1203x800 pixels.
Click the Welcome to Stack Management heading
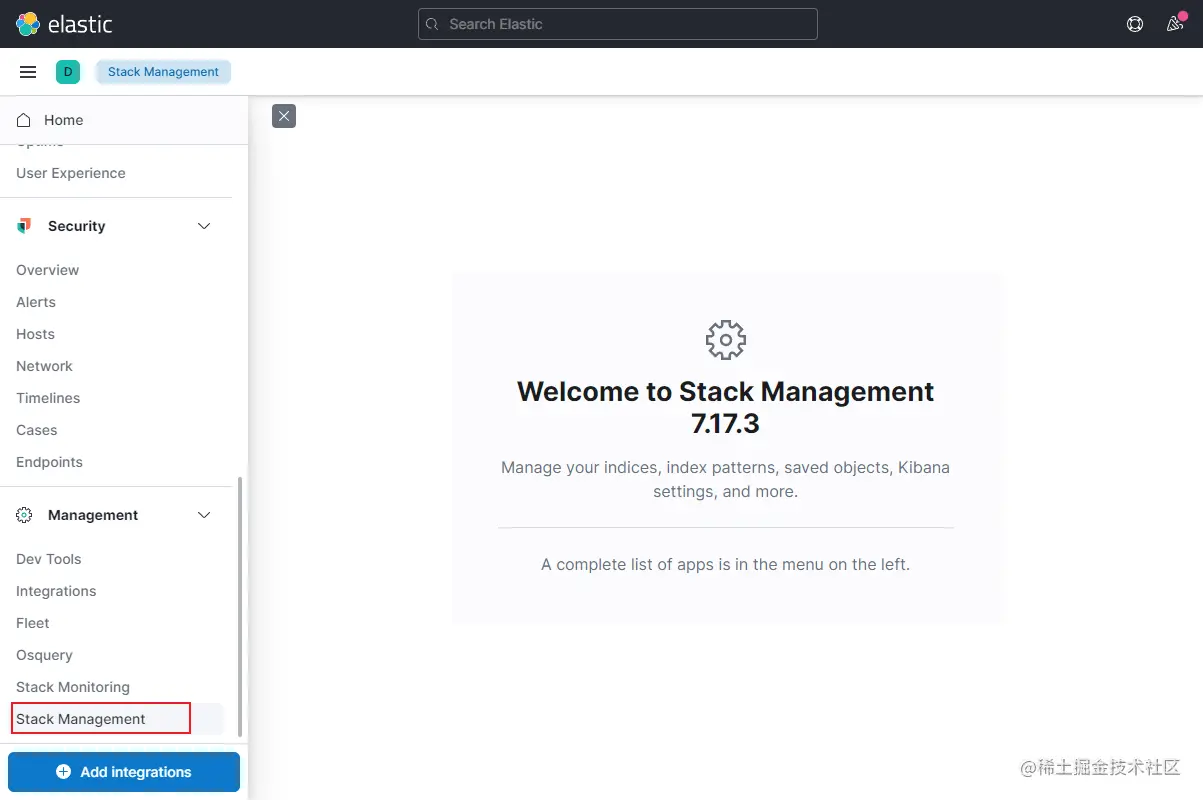[726, 407]
